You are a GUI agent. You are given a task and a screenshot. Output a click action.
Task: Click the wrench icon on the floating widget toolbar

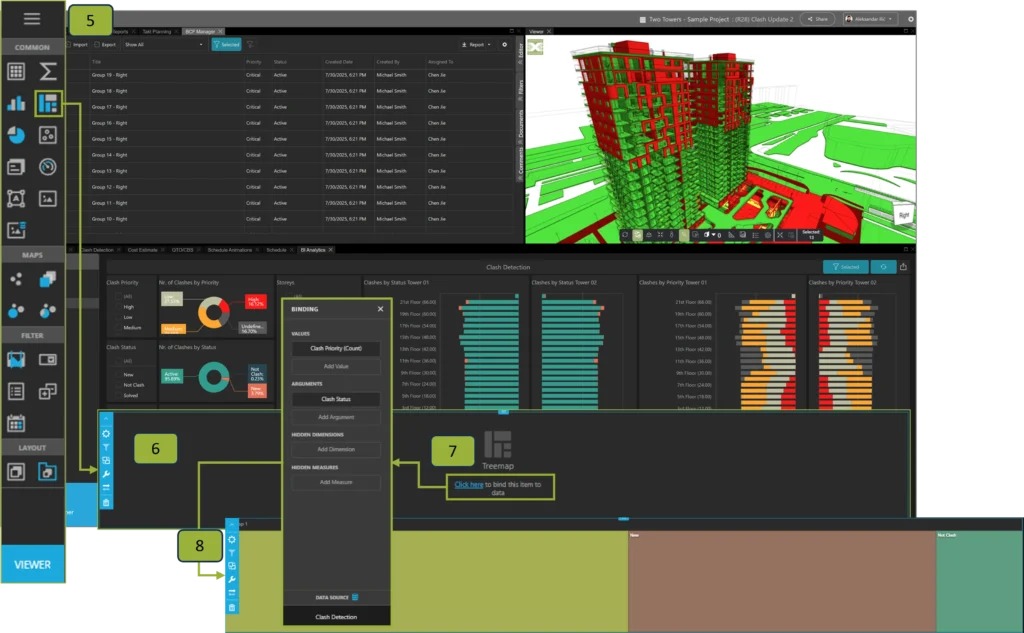[x=107, y=474]
